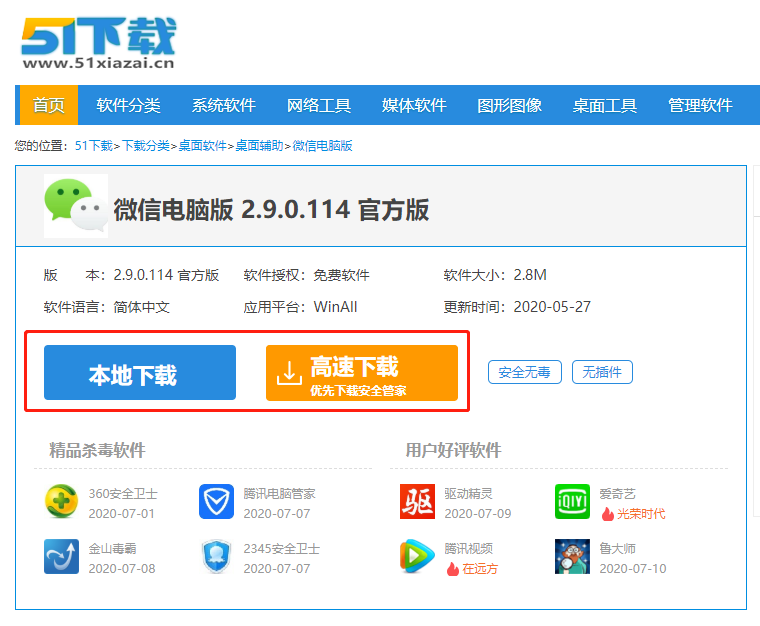Open the 管理软件 navigation tab
The height and width of the screenshot is (626, 760).
[x=700, y=105]
